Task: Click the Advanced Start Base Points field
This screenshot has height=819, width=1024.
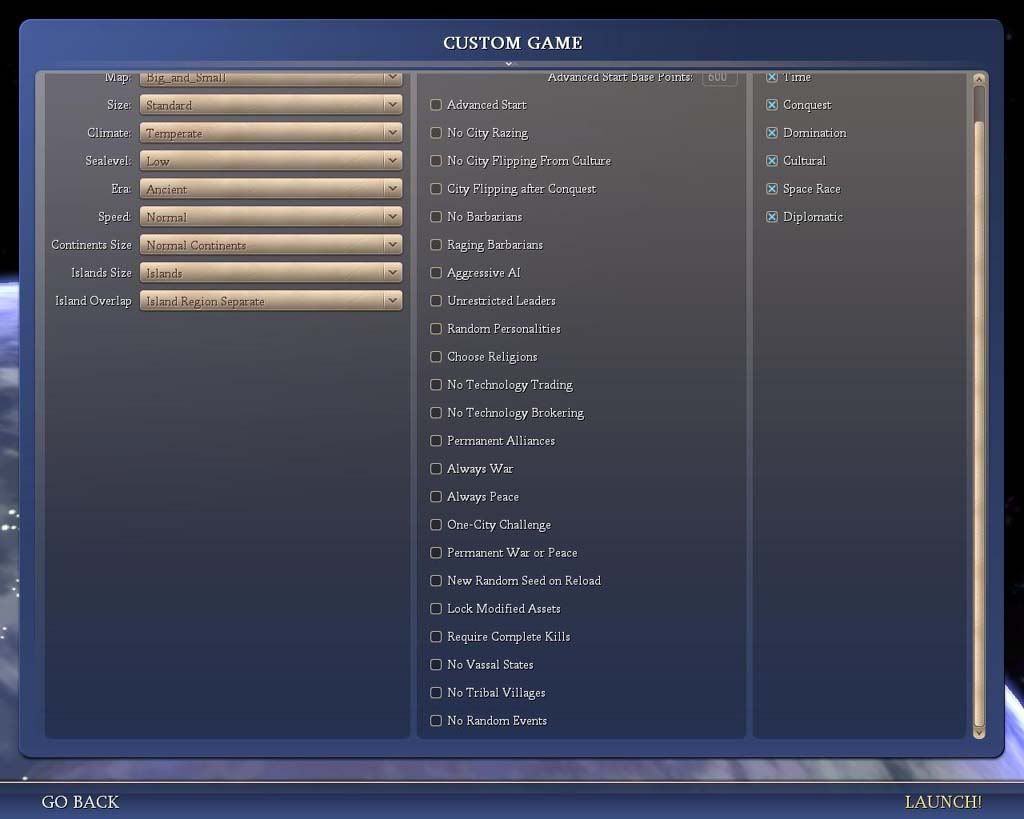Action: click(720, 78)
